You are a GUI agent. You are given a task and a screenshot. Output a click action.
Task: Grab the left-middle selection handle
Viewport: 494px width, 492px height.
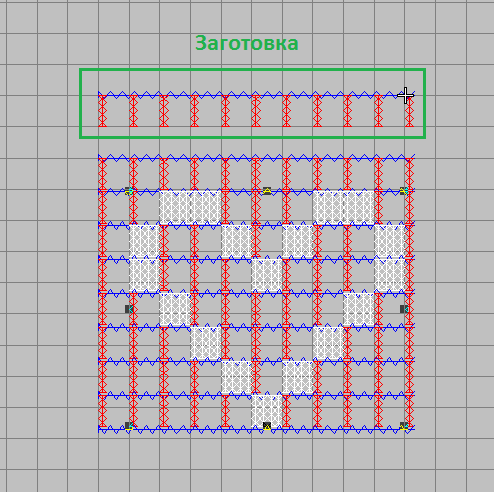[x=129, y=309]
